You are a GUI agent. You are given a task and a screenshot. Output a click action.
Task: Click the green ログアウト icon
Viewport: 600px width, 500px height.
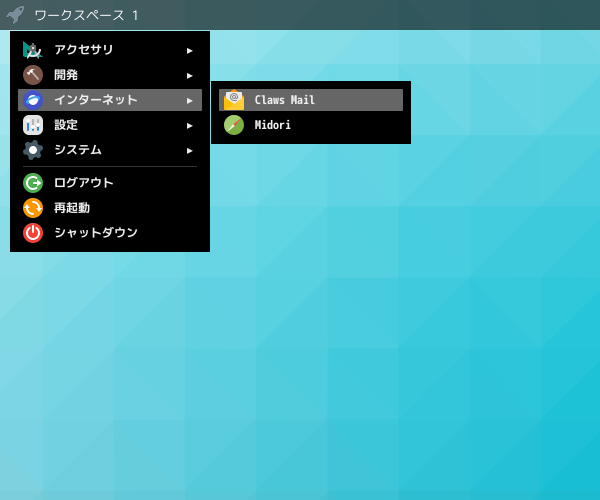pyautogui.click(x=33, y=183)
